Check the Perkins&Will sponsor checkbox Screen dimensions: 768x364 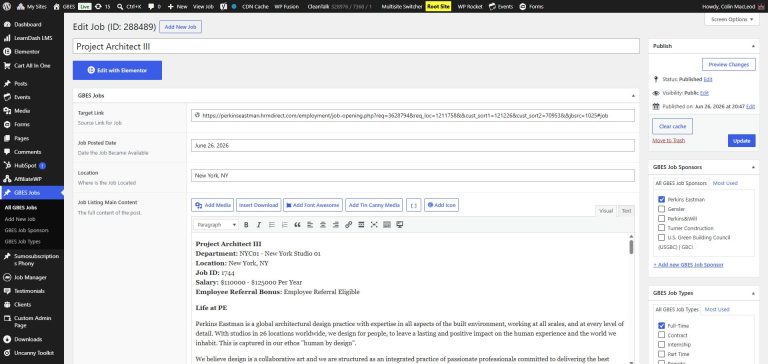pyautogui.click(x=662, y=218)
